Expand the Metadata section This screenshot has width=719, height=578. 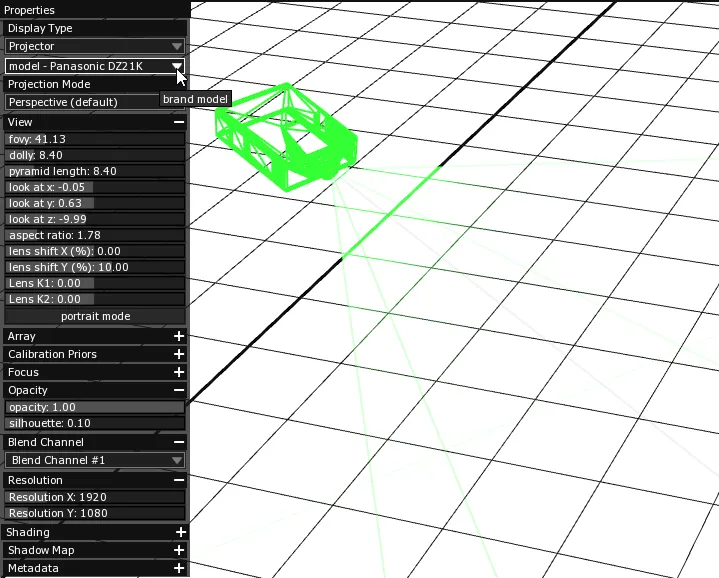click(x=179, y=568)
